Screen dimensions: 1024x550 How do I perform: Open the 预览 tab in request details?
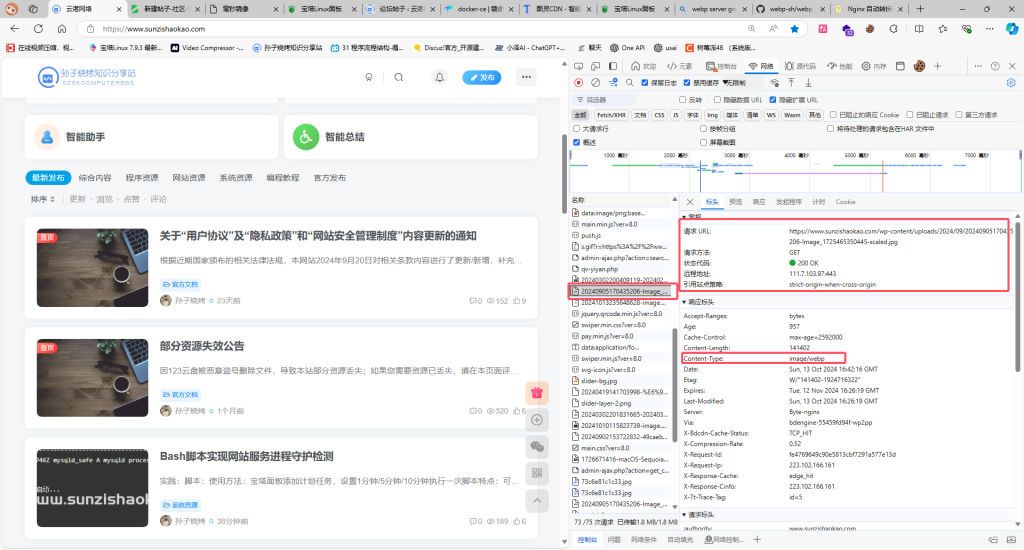point(735,202)
